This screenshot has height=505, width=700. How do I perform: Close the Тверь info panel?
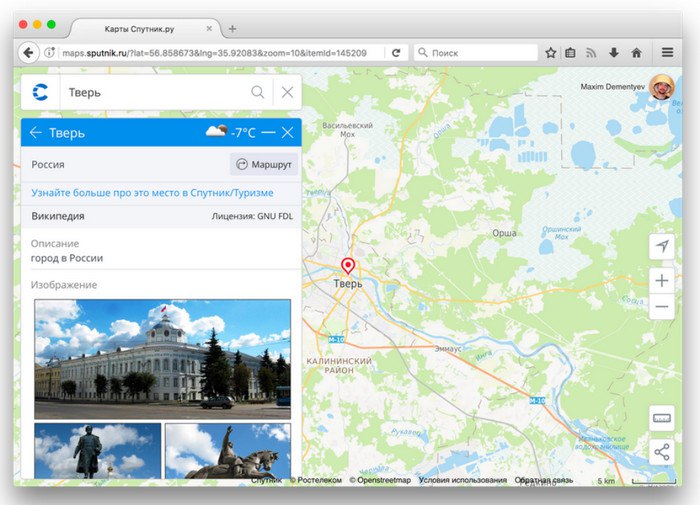[x=288, y=132]
